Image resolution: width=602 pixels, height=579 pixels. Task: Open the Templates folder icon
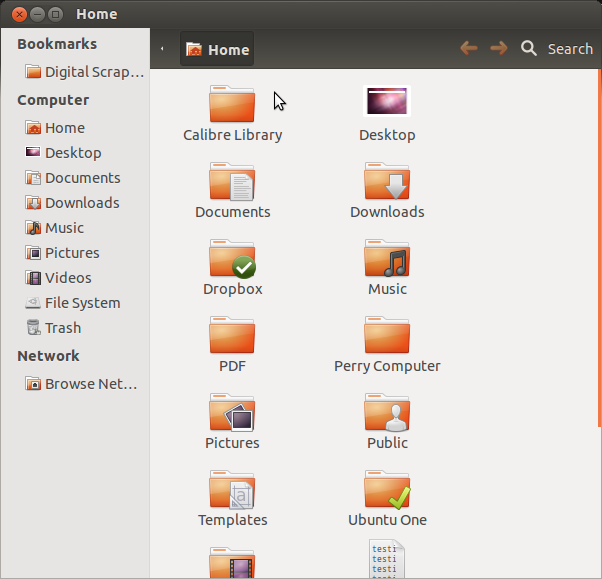232,490
